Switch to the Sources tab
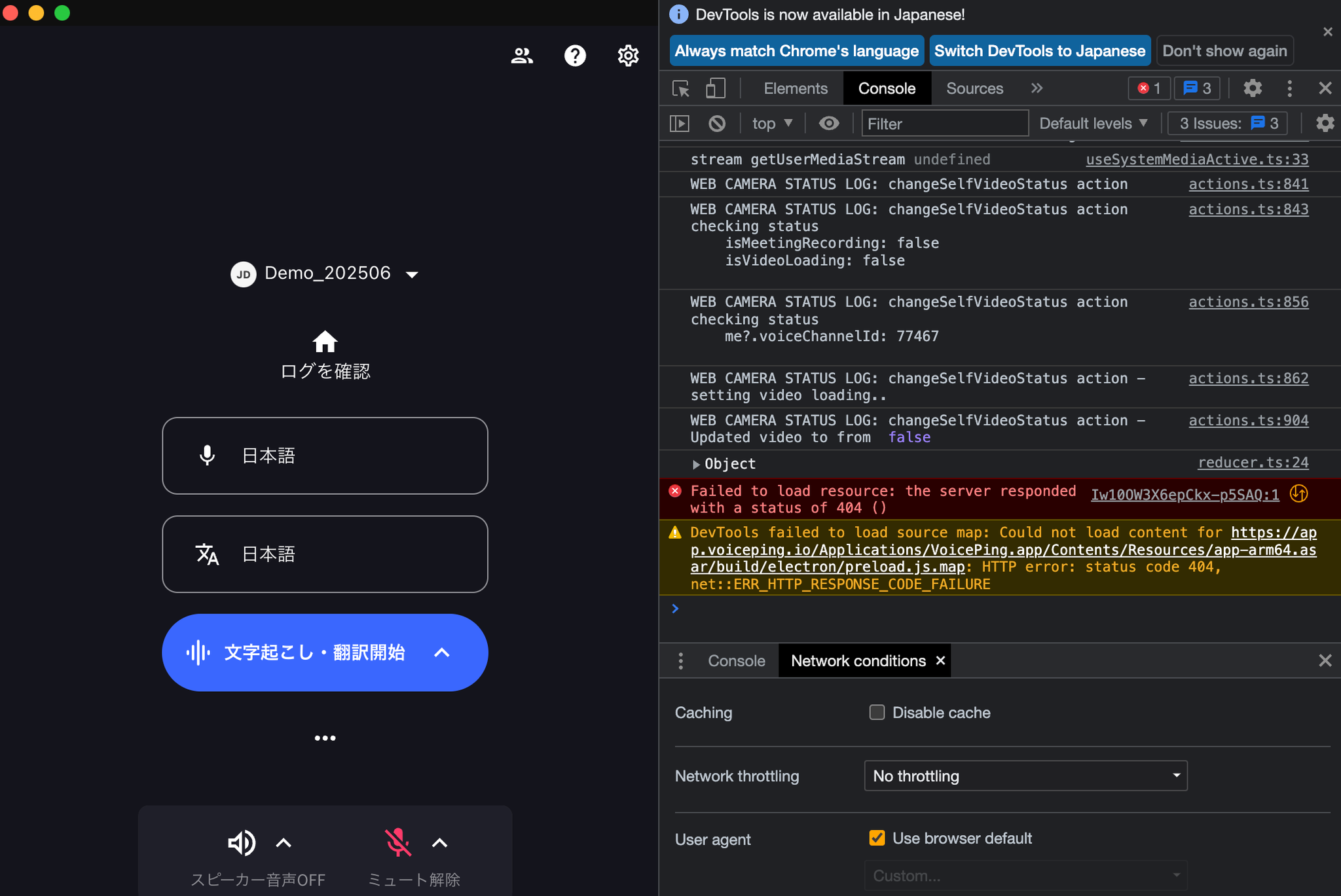Screen dimensions: 1341x896 pyautogui.click(x=974, y=88)
